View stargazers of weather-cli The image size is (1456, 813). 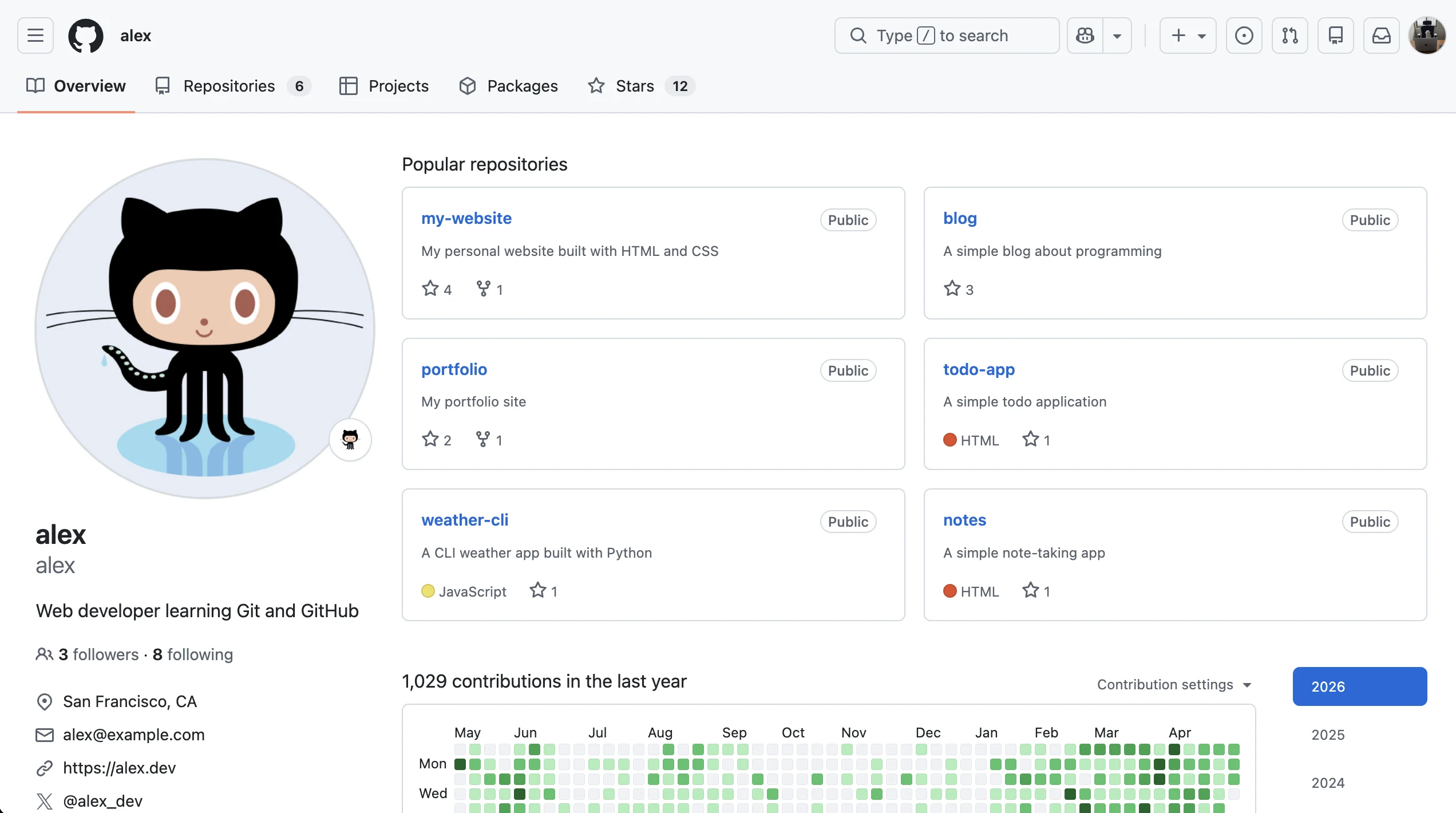click(544, 591)
